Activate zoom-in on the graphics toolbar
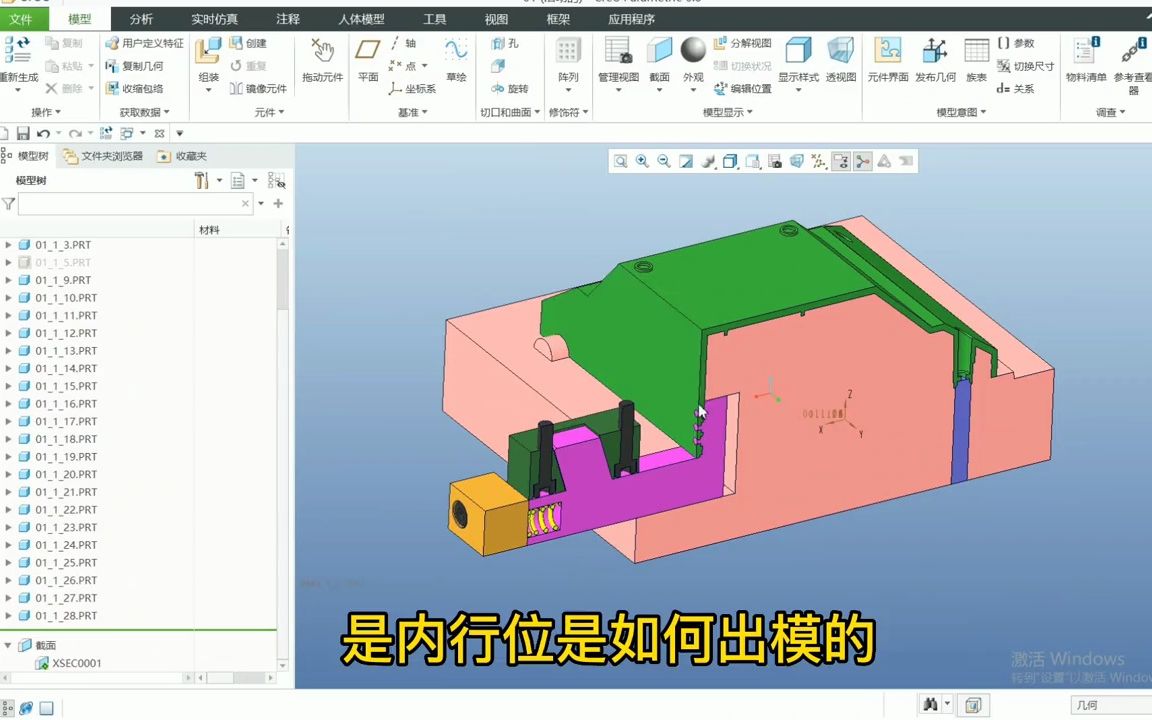Image resolution: width=1152 pixels, height=720 pixels. coord(642,161)
